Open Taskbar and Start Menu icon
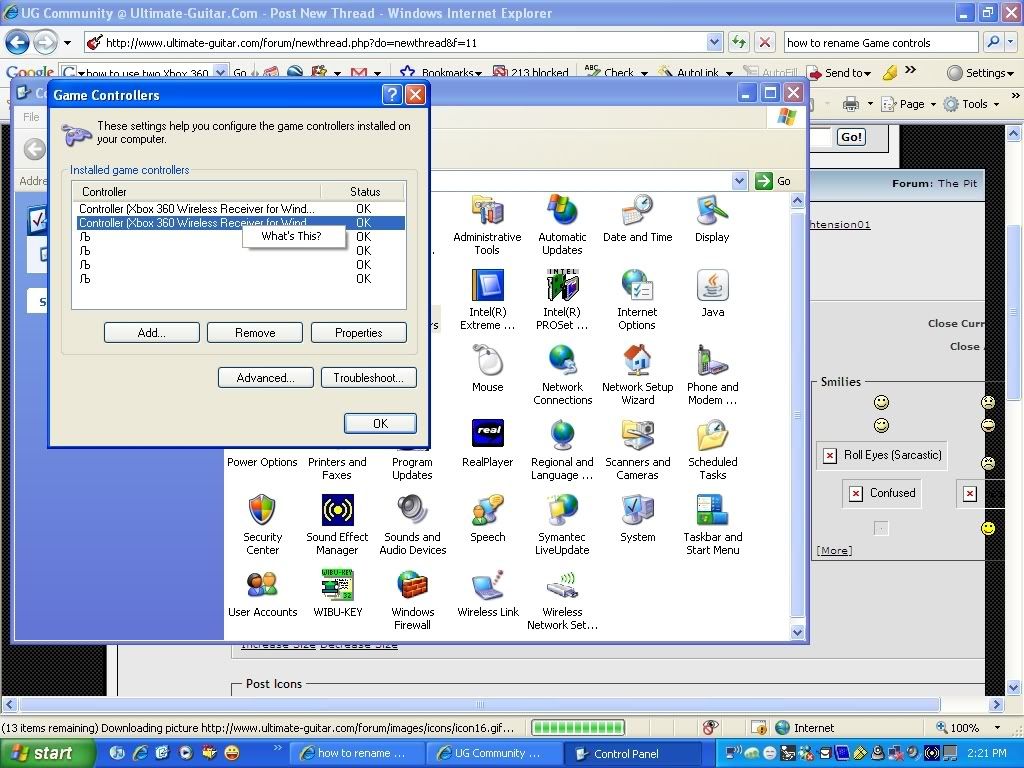 point(712,524)
